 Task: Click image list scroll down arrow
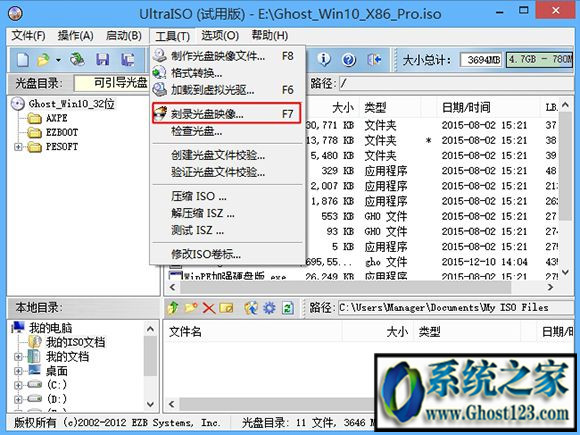pyautogui.click(x=566, y=272)
